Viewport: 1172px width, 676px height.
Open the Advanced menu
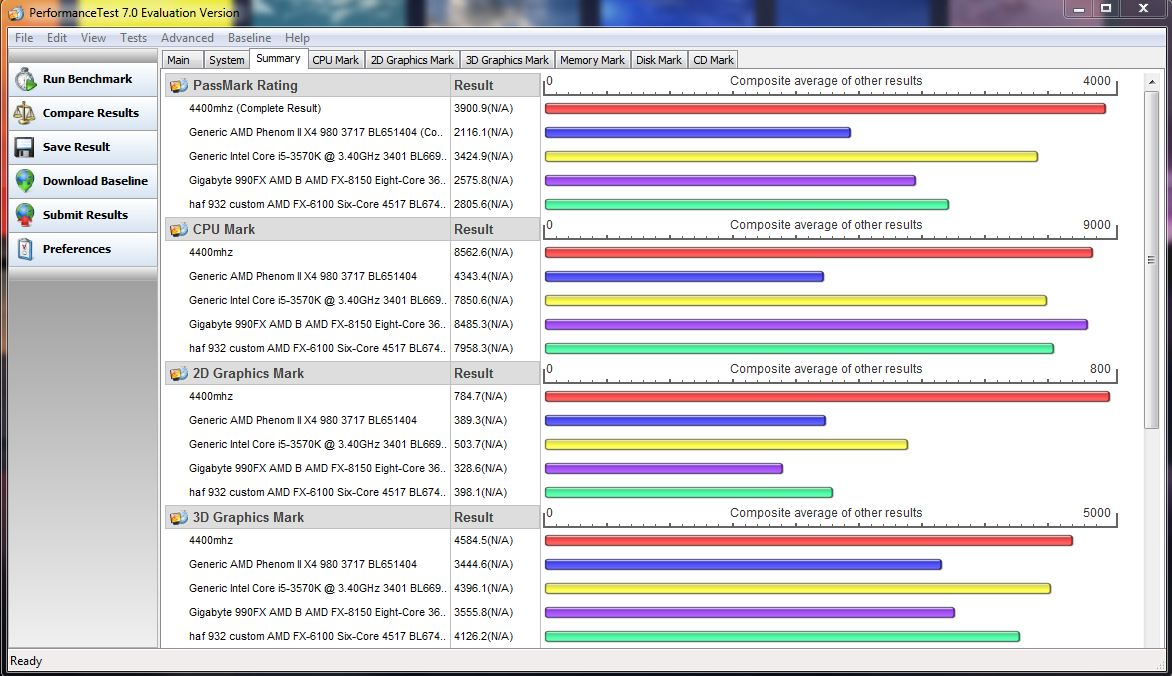[187, 37]
